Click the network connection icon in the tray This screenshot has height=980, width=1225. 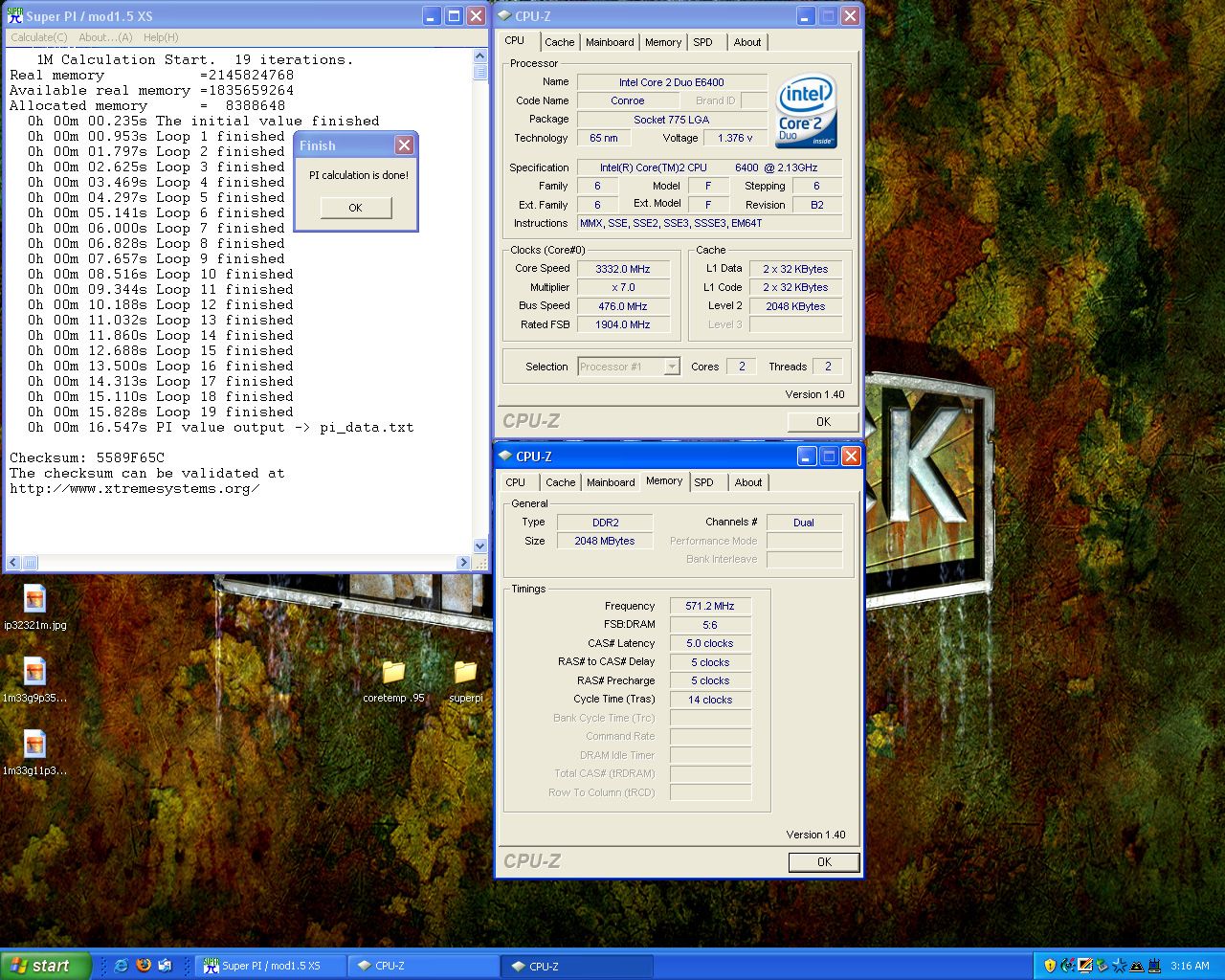click(x=1154, y=966)
